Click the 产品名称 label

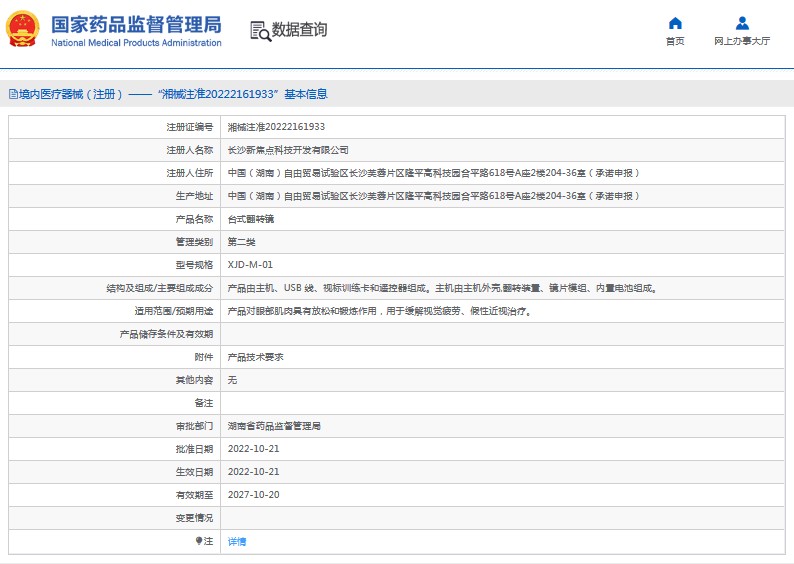tap(194, 219)
